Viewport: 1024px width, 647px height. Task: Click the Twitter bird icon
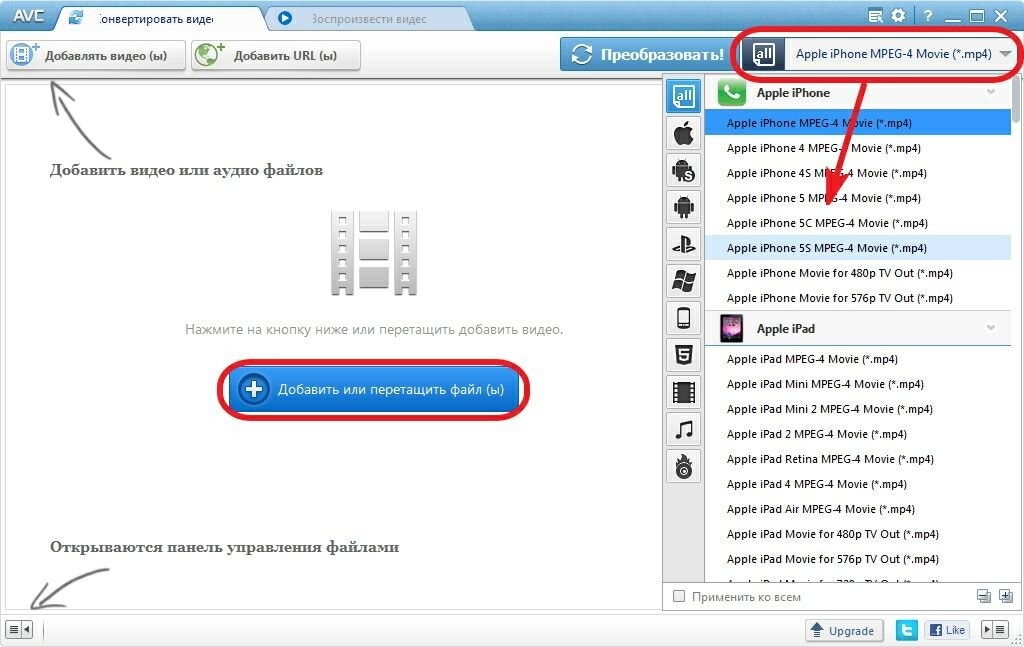(907, 630)
